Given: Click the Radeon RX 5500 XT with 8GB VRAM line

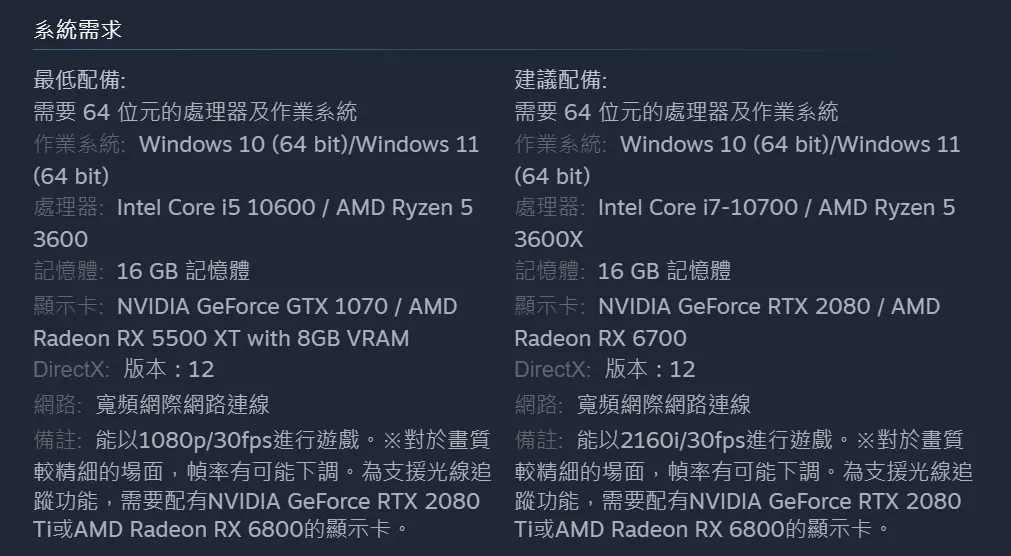Looking at the screenshot, I should [x=221, y=338].
